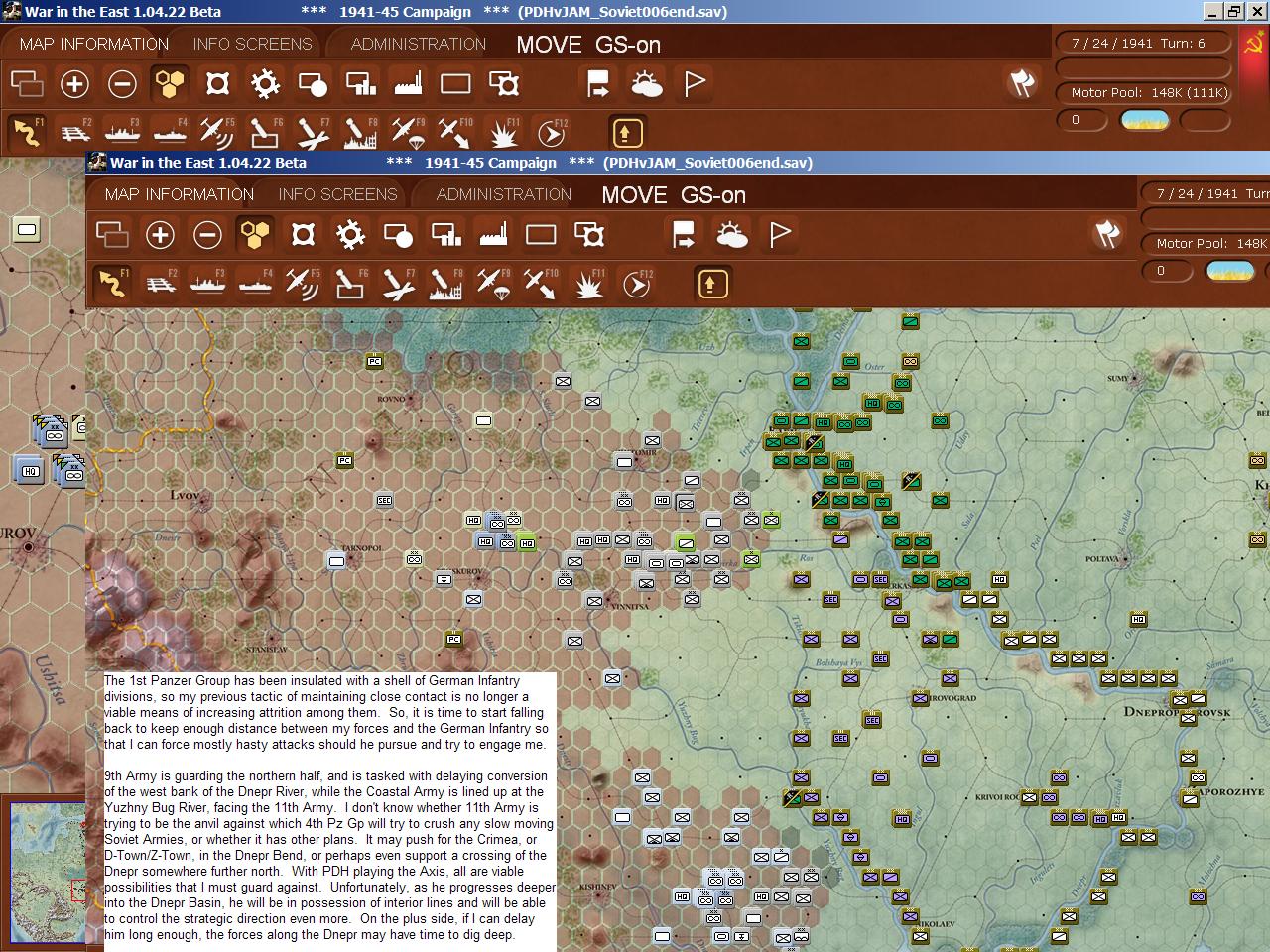Open the MAP INFORMATION tab in the back window

[94, 44]
